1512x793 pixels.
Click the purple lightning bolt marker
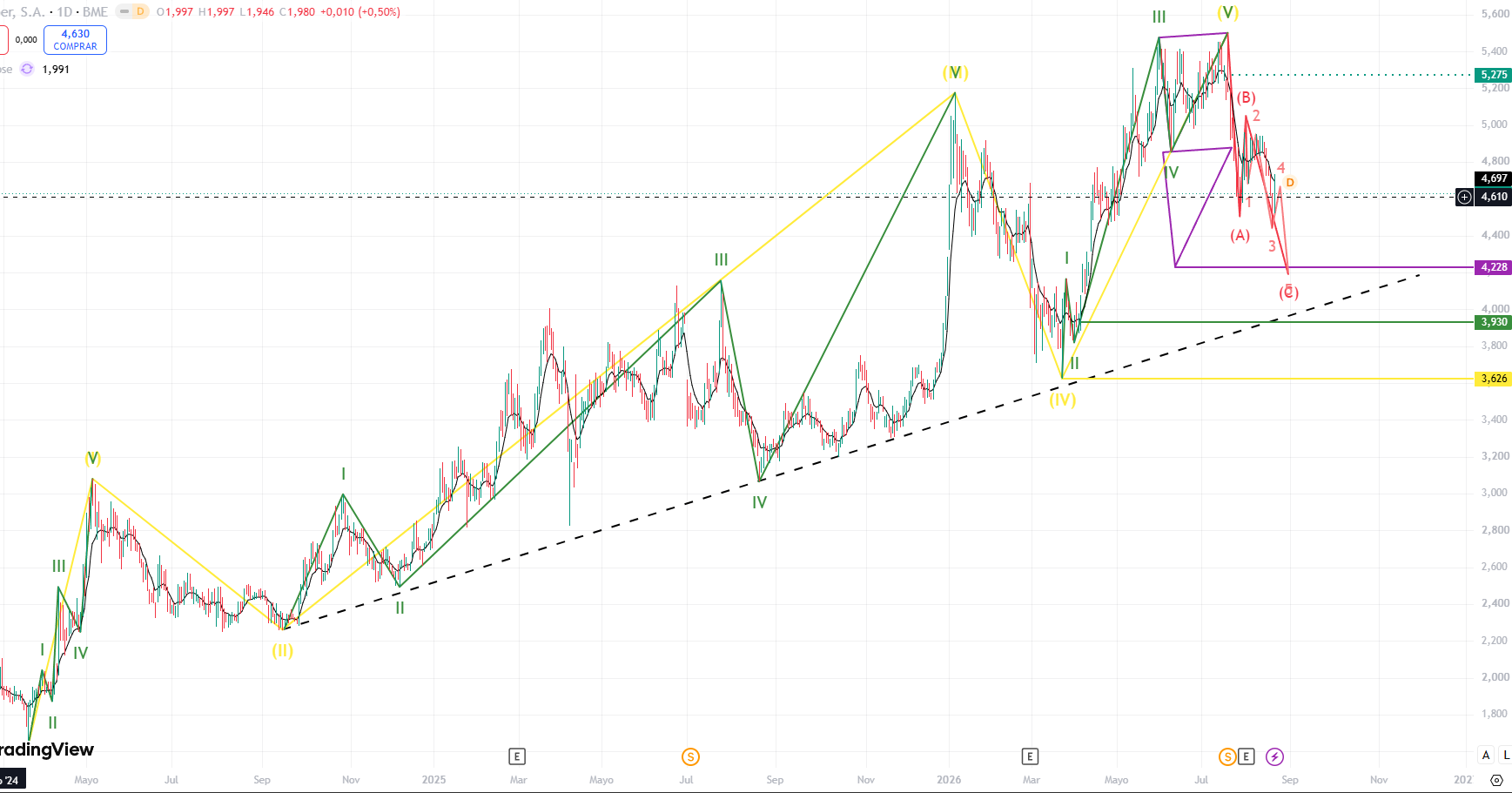(x=1274, y=756)
